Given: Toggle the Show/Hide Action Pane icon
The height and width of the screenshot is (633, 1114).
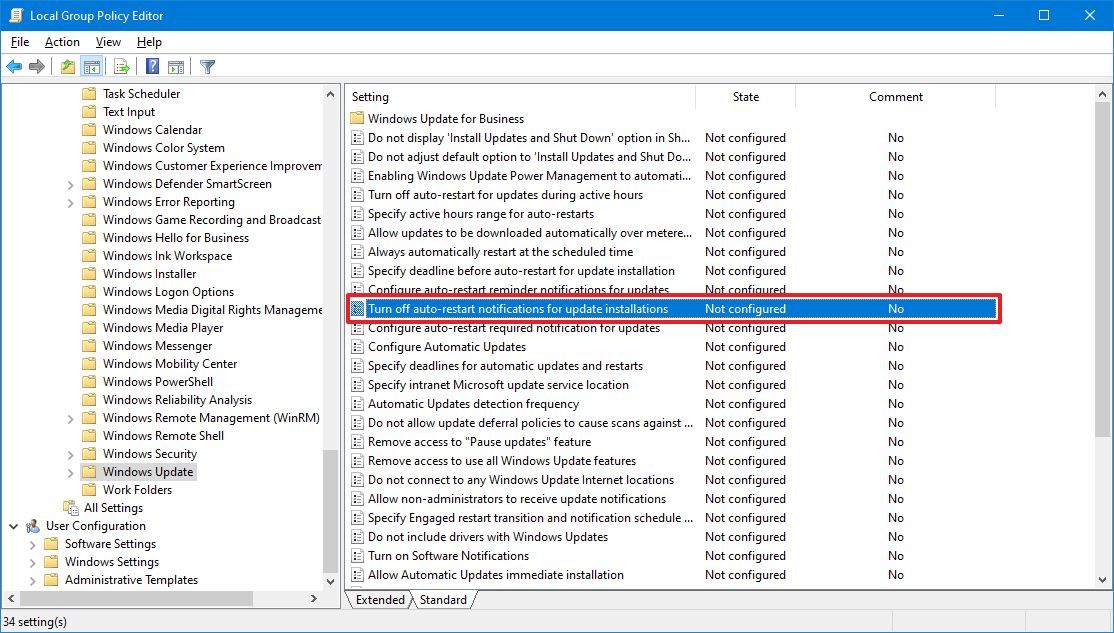Looking at the screenshot, I should [177, 66].
